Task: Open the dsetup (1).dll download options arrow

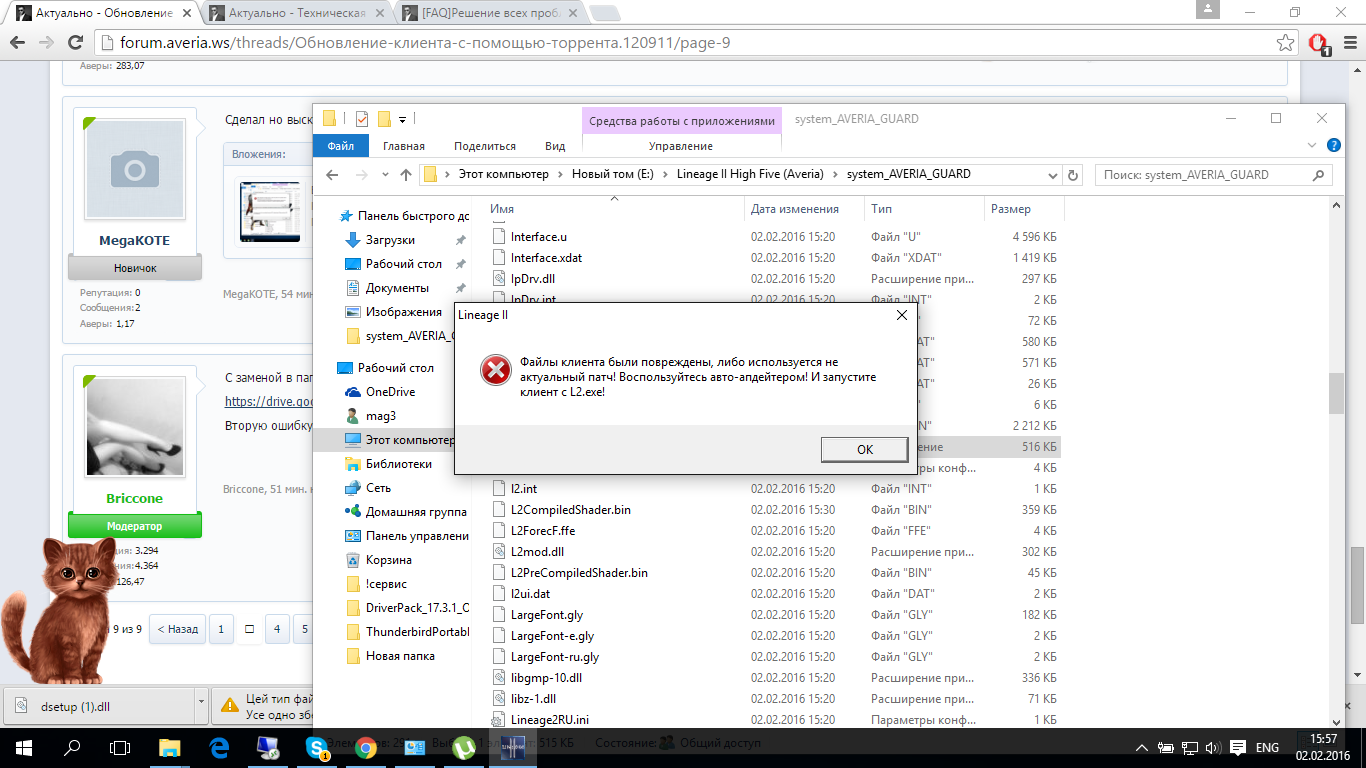Action: (x=200, y=705)
